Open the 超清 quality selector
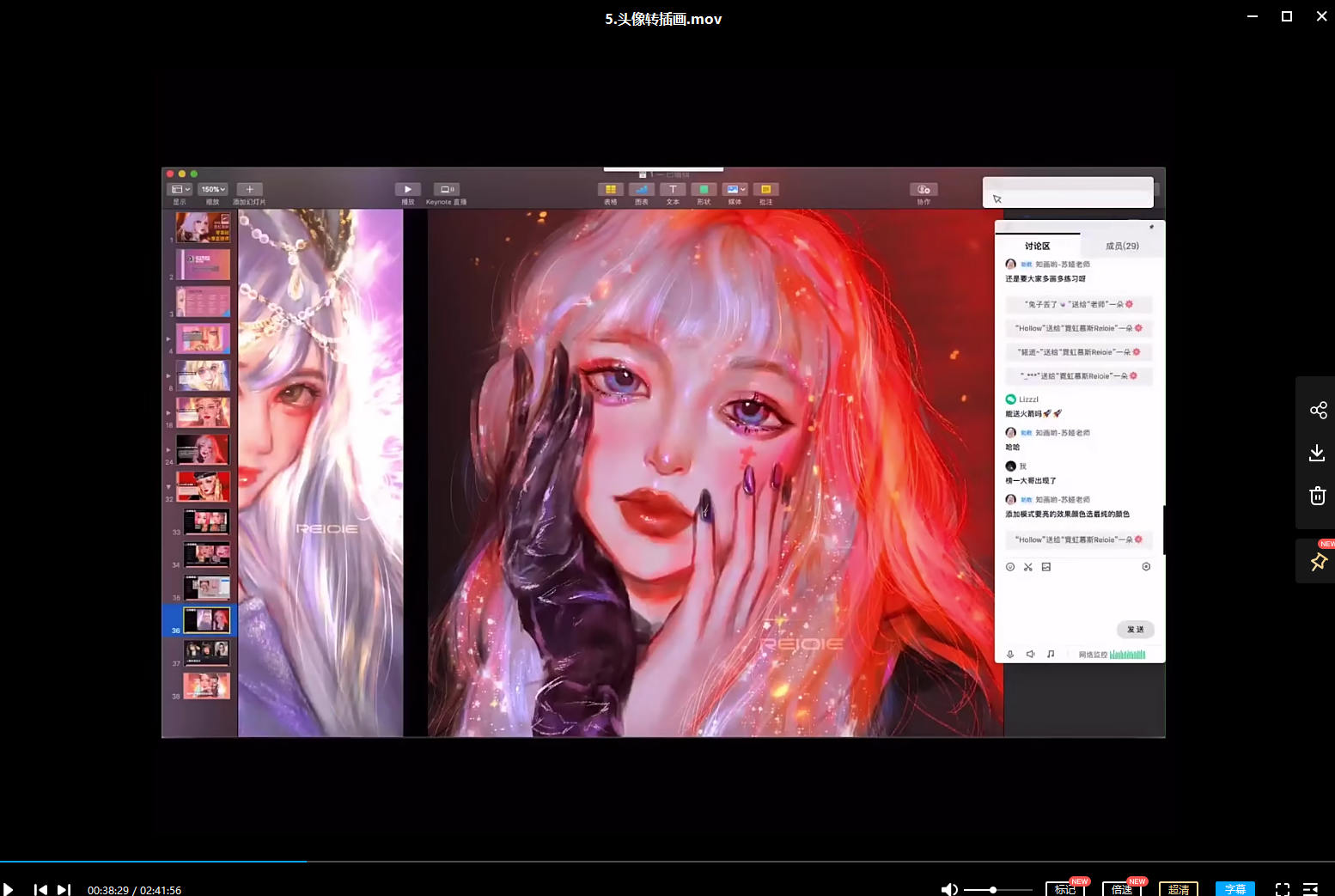 [x=1179, y=889]
